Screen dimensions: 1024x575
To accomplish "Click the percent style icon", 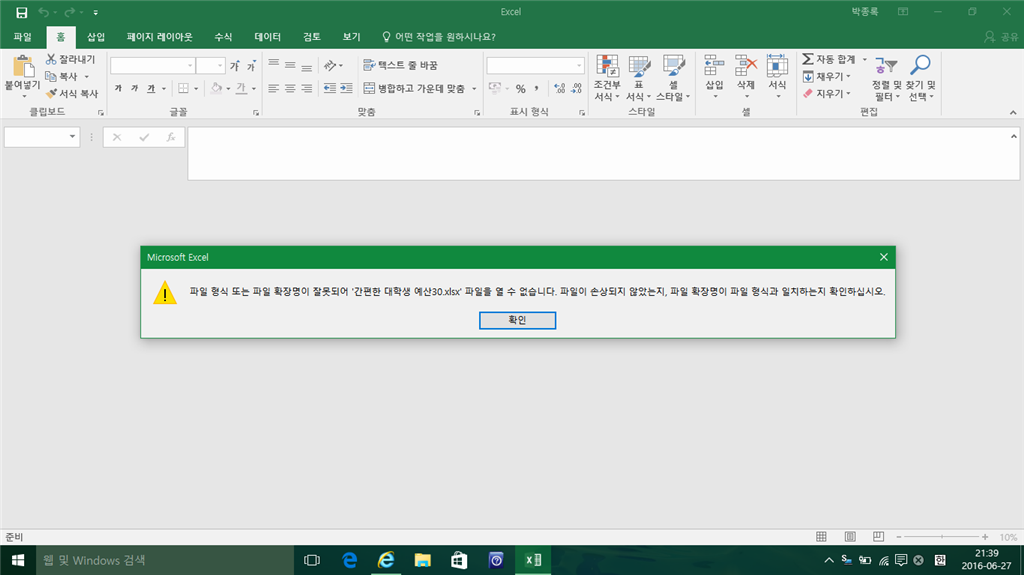I will pyautogui.click(x=520, y=88).
